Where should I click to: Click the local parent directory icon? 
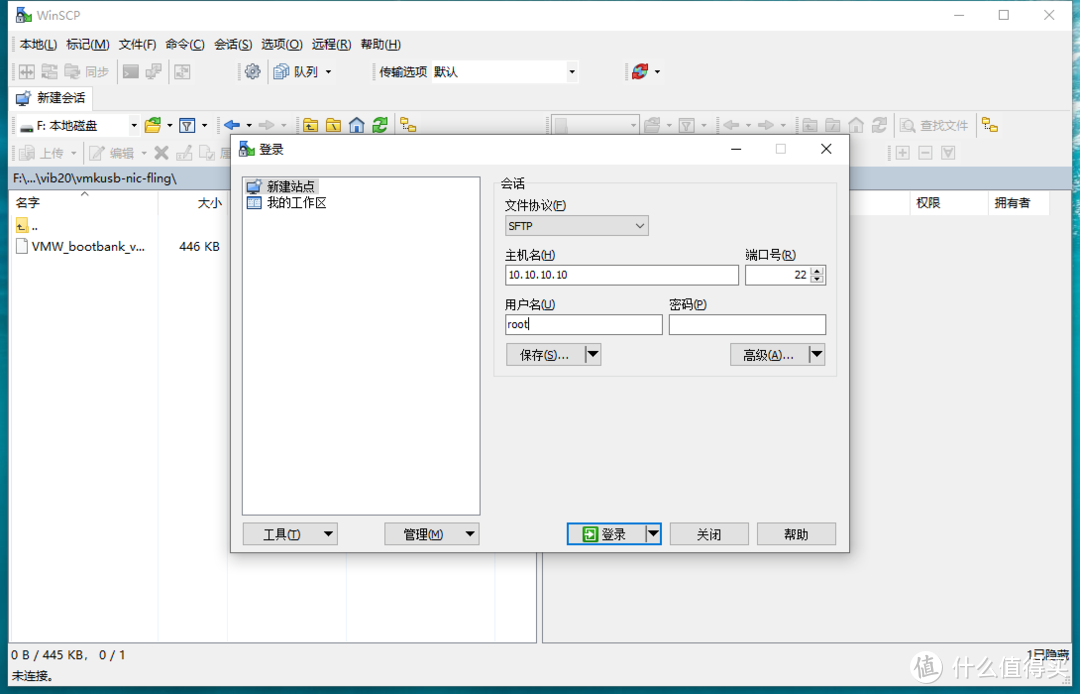311,125
